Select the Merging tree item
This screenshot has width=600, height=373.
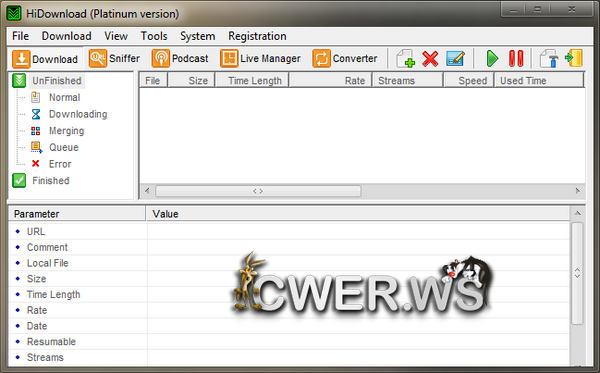click(x=66, y=131)
